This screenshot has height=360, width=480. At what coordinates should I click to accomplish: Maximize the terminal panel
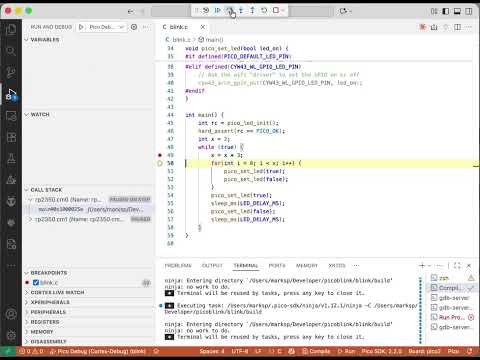coord(457,266)
